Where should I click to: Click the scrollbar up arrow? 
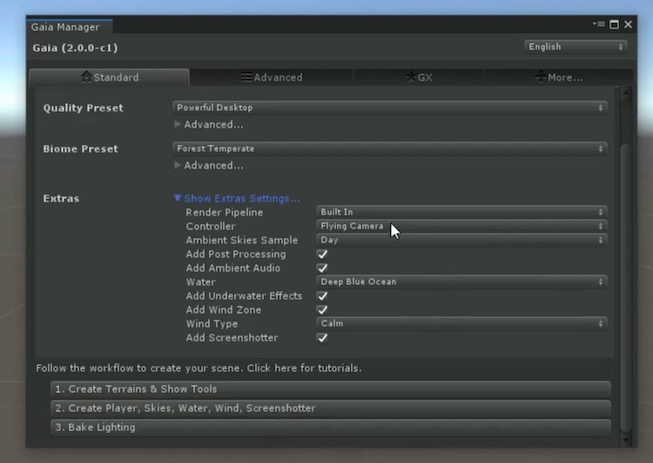tap(626, 92)
